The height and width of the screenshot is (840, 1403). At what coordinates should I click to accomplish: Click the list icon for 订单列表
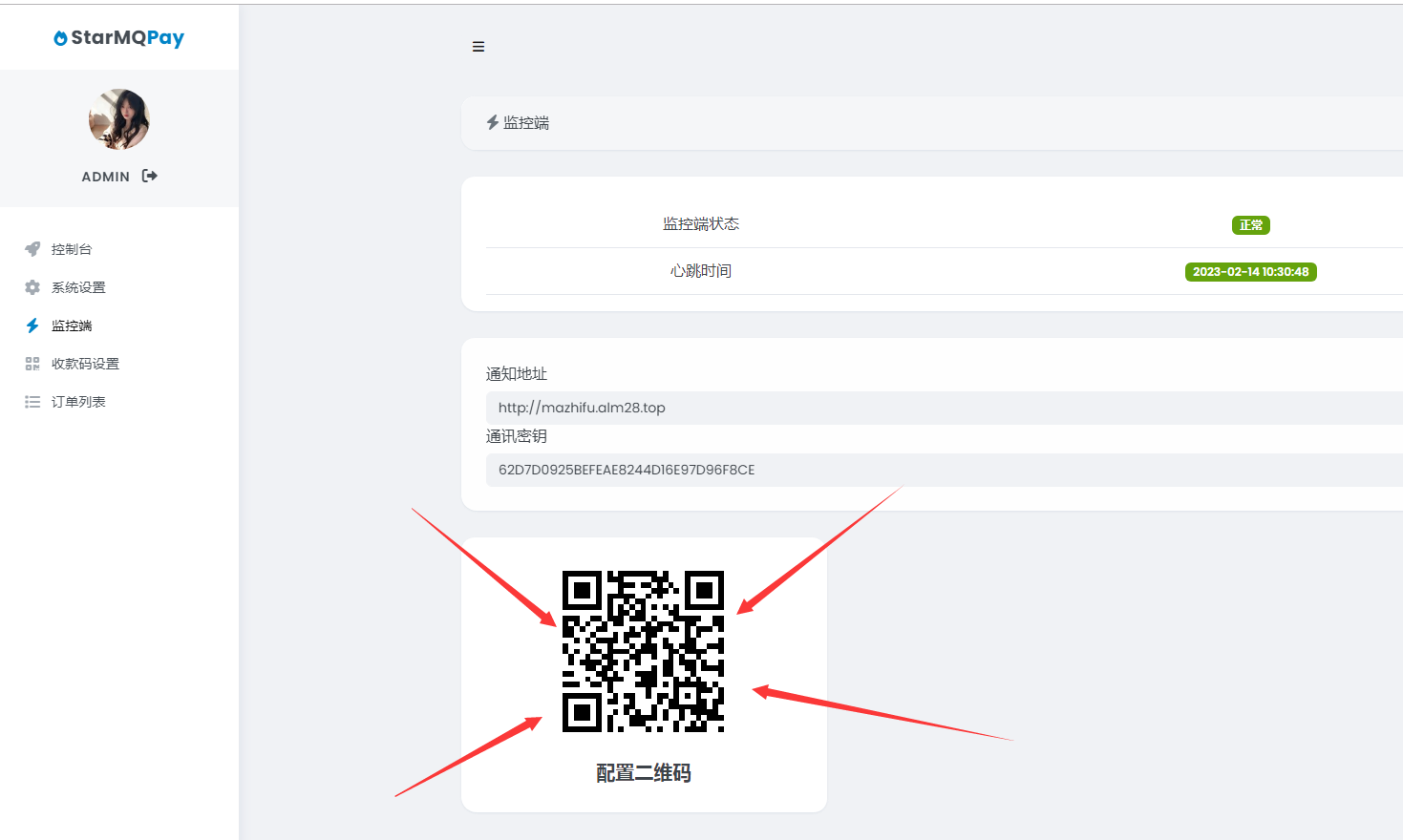32,402
